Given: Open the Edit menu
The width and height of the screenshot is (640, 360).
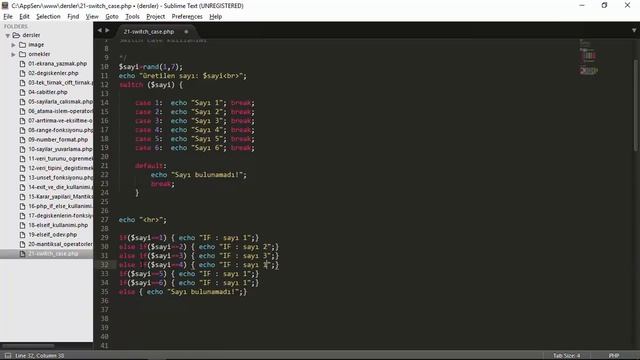Looking at the screenshot, I should point(24,17).
